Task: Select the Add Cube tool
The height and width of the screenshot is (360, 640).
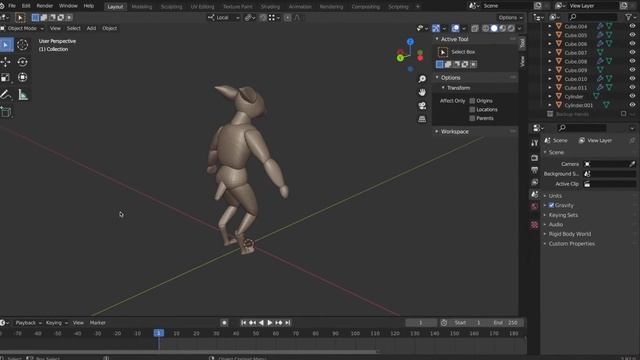Action: [x=6, y=112]
